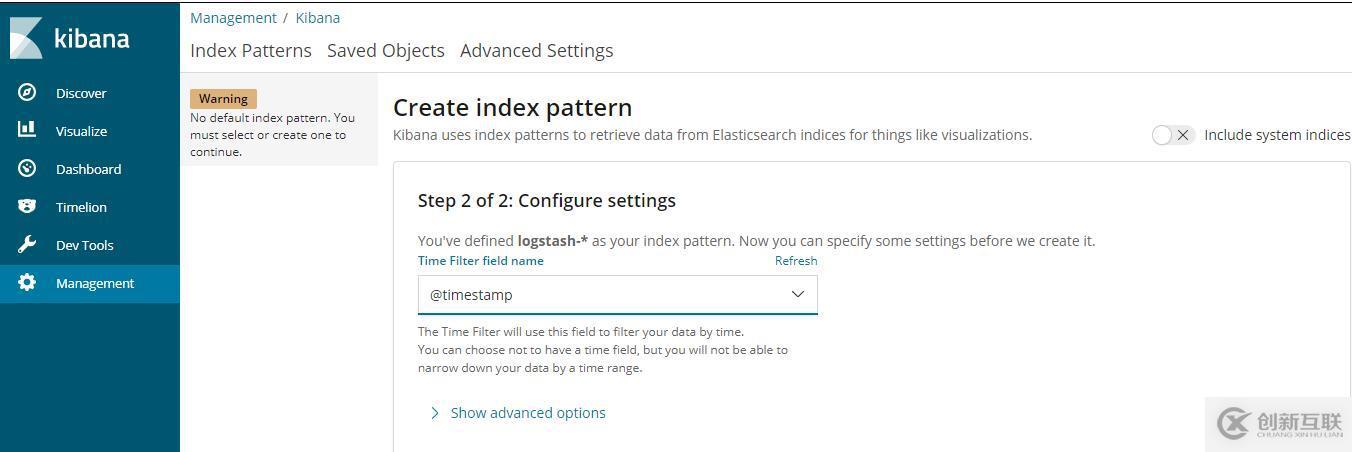Switch to the Saved Objects tab
Viewport: 1352px width, 452px height.
tap(385, 51)
